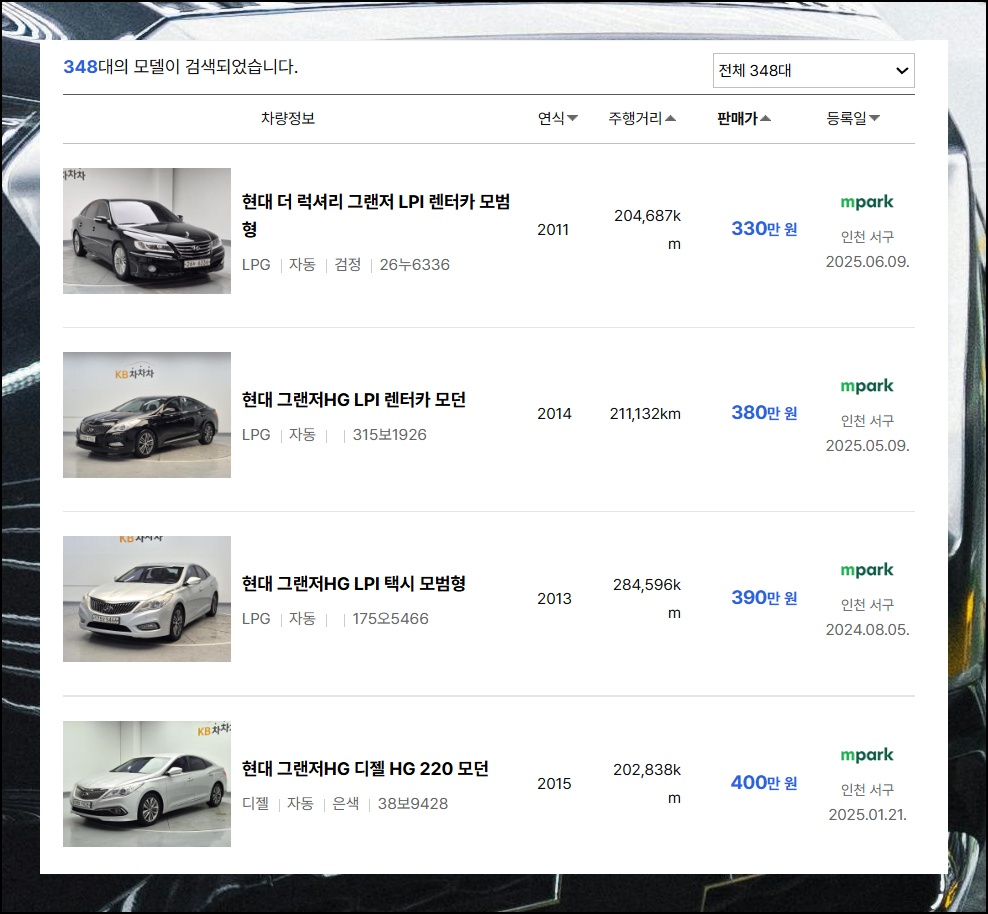This screenshot has height=914, width=988.
Task: Select price 380만 원
Action: [x=764, y=413]
